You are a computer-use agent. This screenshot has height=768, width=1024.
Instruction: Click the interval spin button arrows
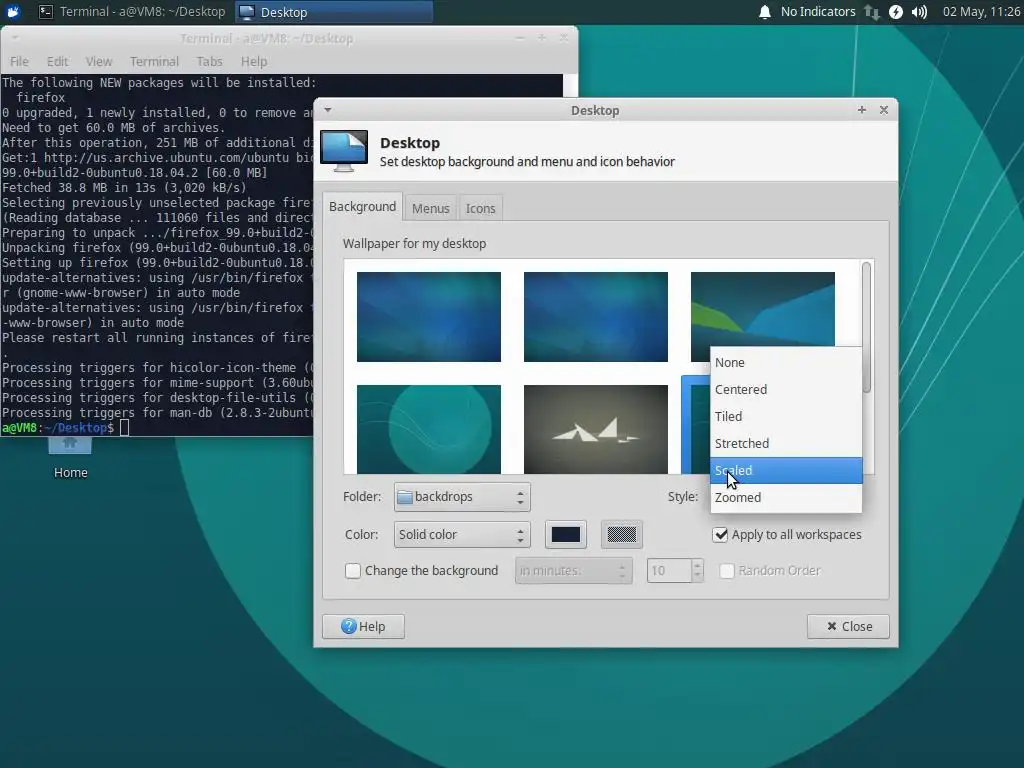(x=697, y=571)
